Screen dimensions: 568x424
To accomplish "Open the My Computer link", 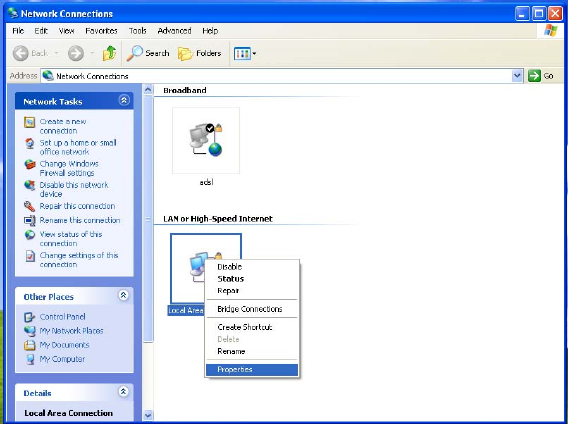I will pos(62,359).
